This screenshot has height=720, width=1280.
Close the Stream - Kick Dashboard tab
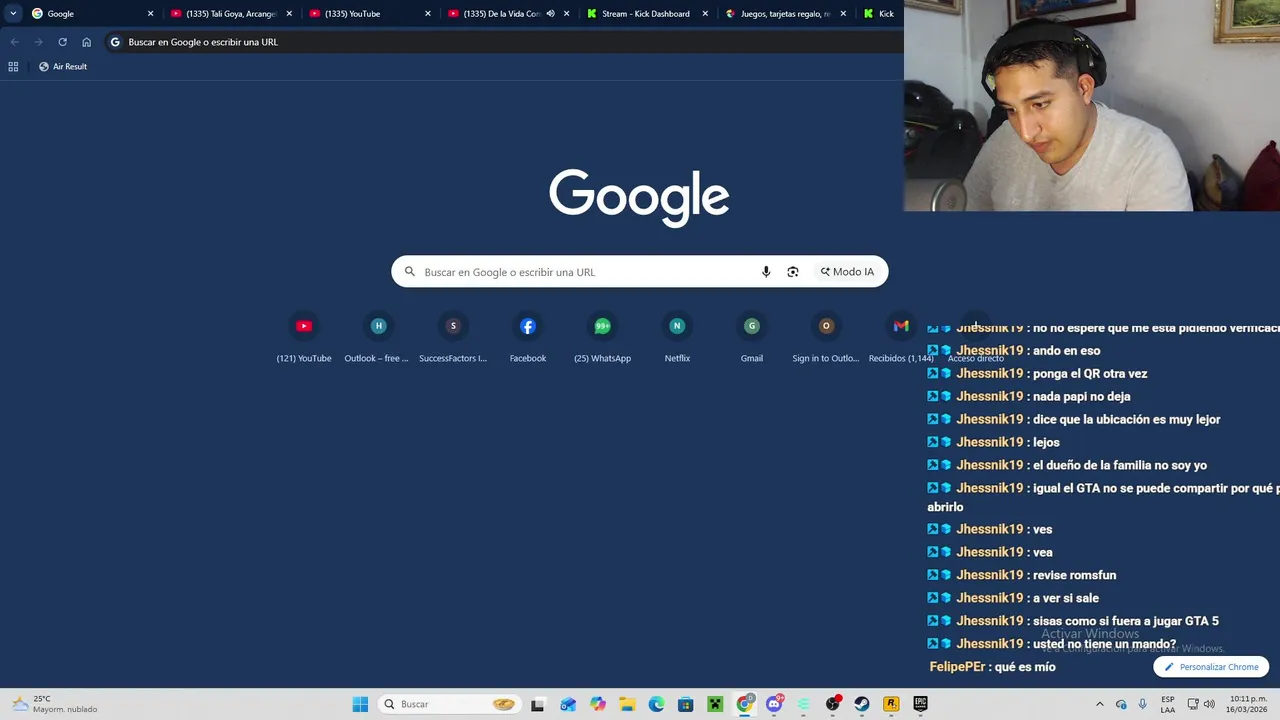pos(705,14)
